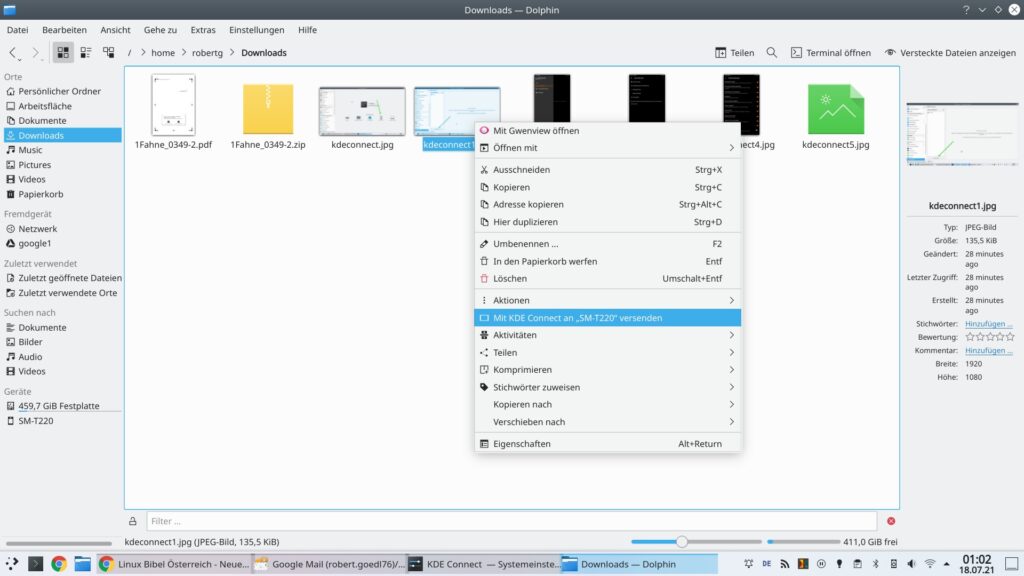Set rating with the first star
The width and height of the screenshot is (1024, 576).
click(970, 337)
